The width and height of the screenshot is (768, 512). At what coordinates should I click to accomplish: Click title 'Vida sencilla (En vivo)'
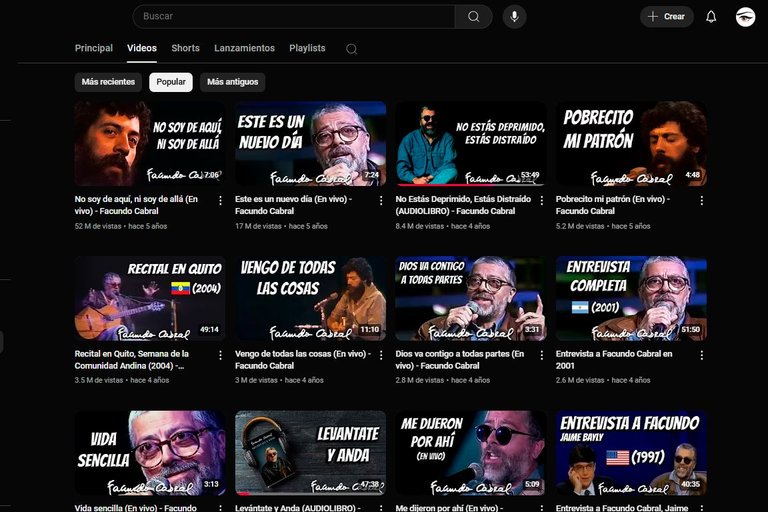tap(136, 508)
